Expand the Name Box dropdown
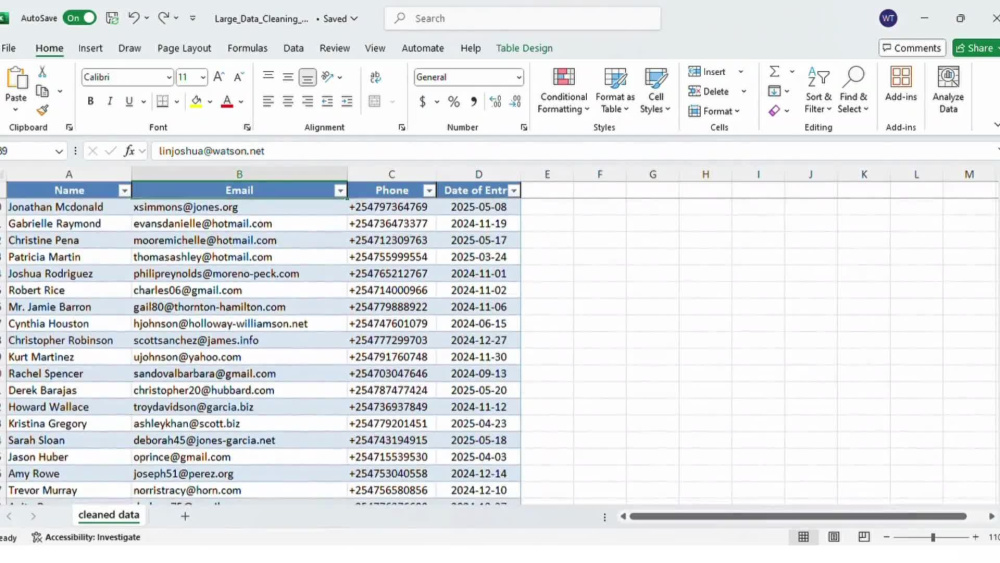This screenshot has height=563, width=1000. click(59, 151)
